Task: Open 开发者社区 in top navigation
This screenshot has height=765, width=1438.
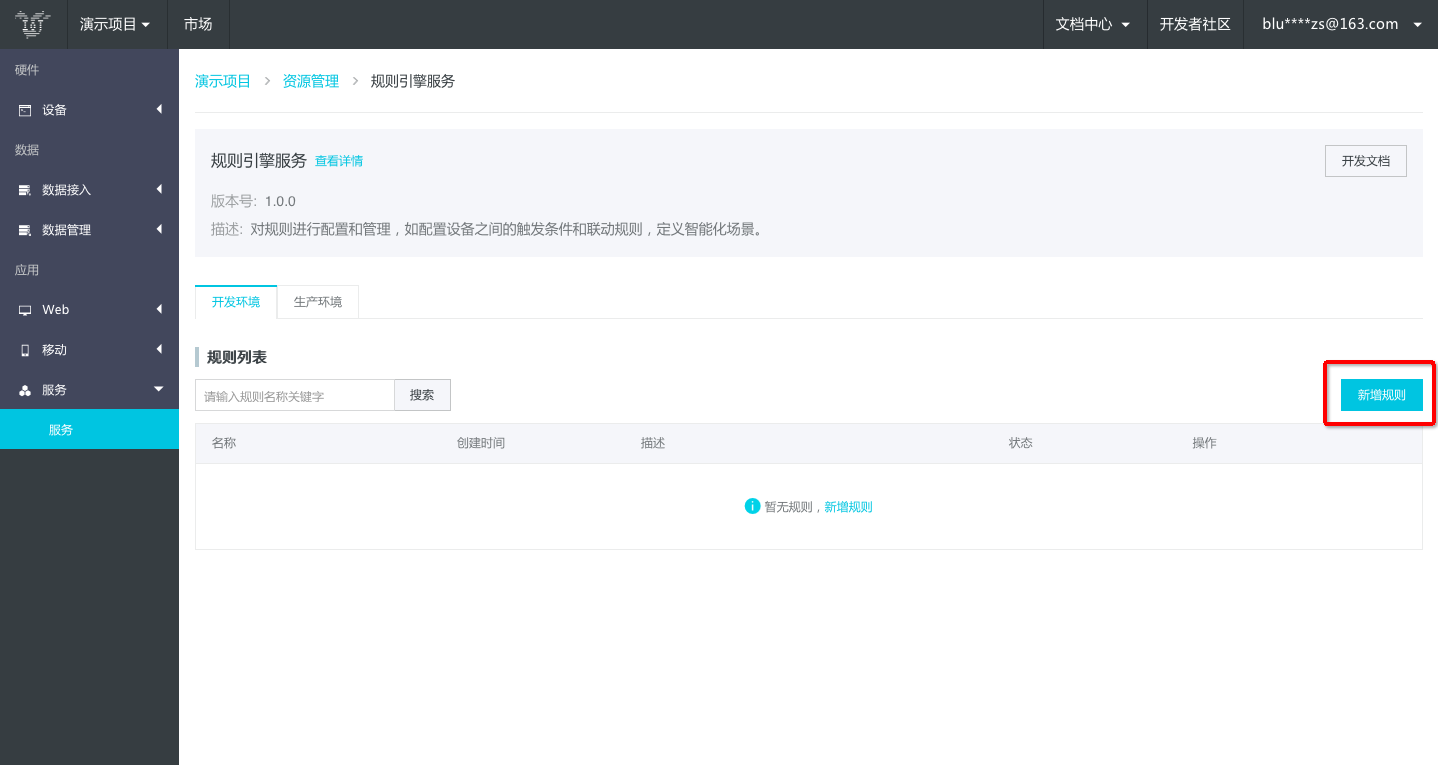Action: [1195, 24]
